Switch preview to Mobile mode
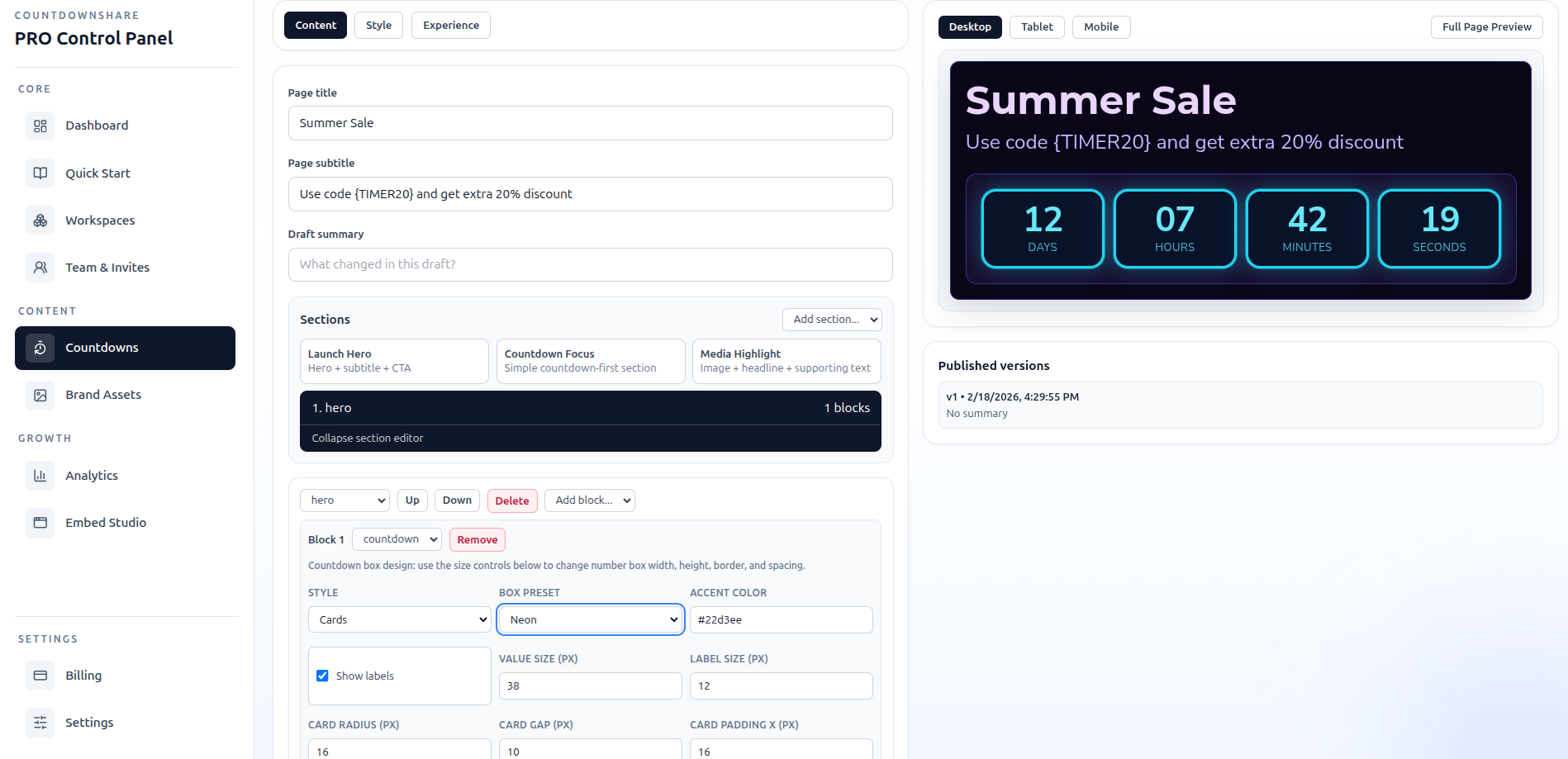1568x759 pixels. pyautogui.click(x=1100, y=26)
